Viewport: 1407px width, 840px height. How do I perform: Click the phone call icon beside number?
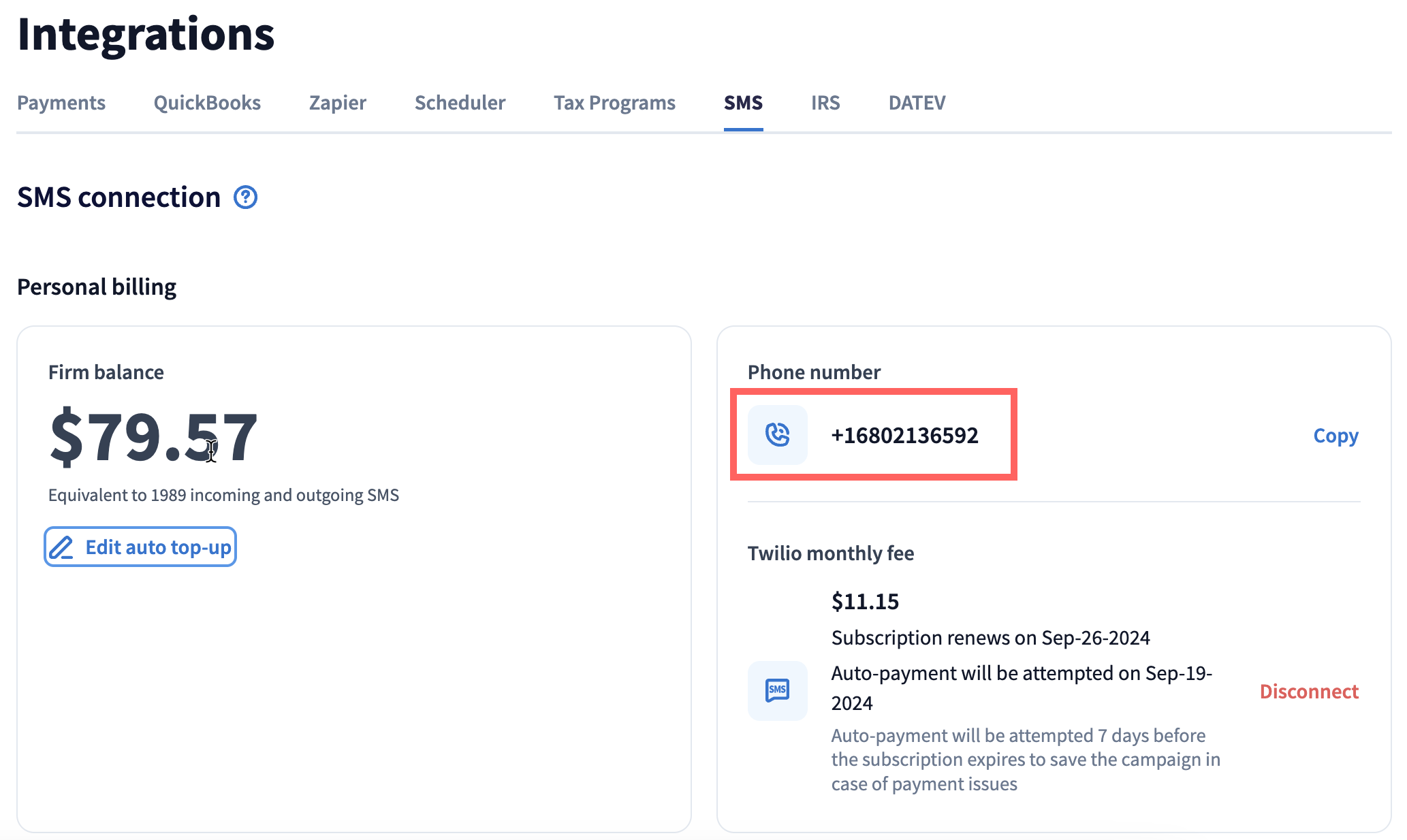tap(777, 435)
